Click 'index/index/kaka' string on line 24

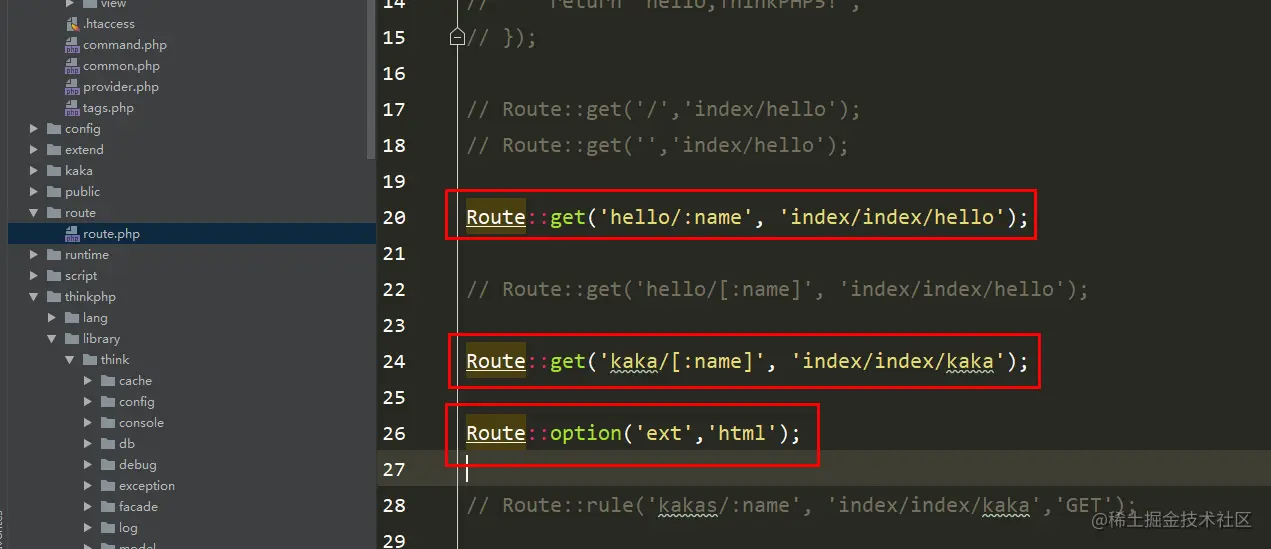[898, 361]
